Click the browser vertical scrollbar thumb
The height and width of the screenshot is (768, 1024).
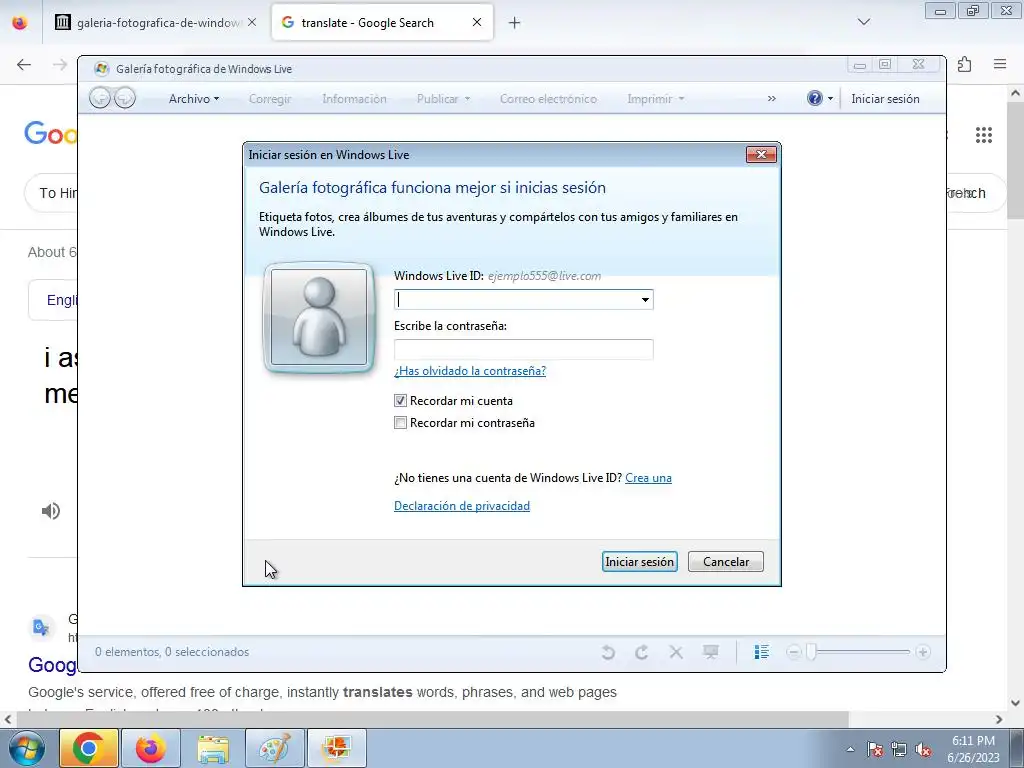(1015, 162)
